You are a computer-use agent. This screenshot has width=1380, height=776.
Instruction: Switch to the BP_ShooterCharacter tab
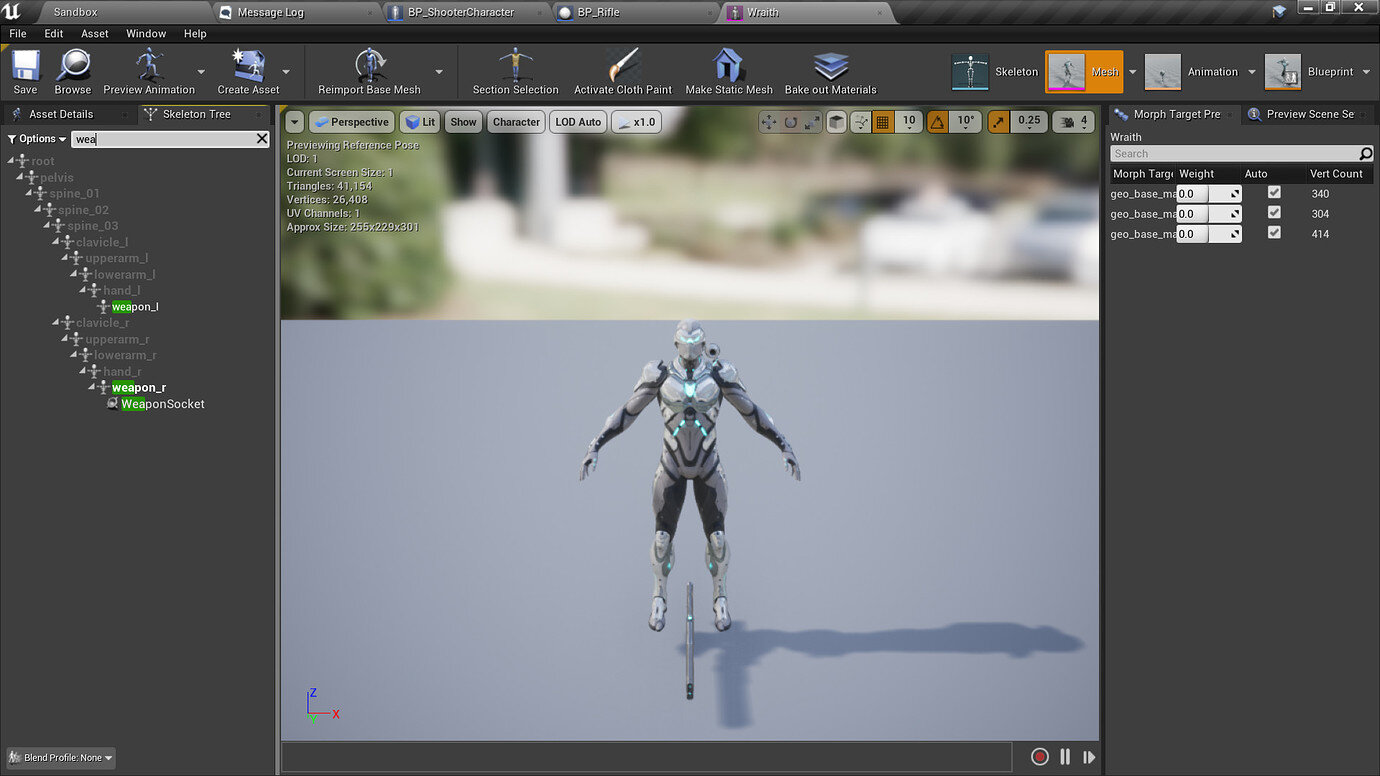tap(460, 12)
